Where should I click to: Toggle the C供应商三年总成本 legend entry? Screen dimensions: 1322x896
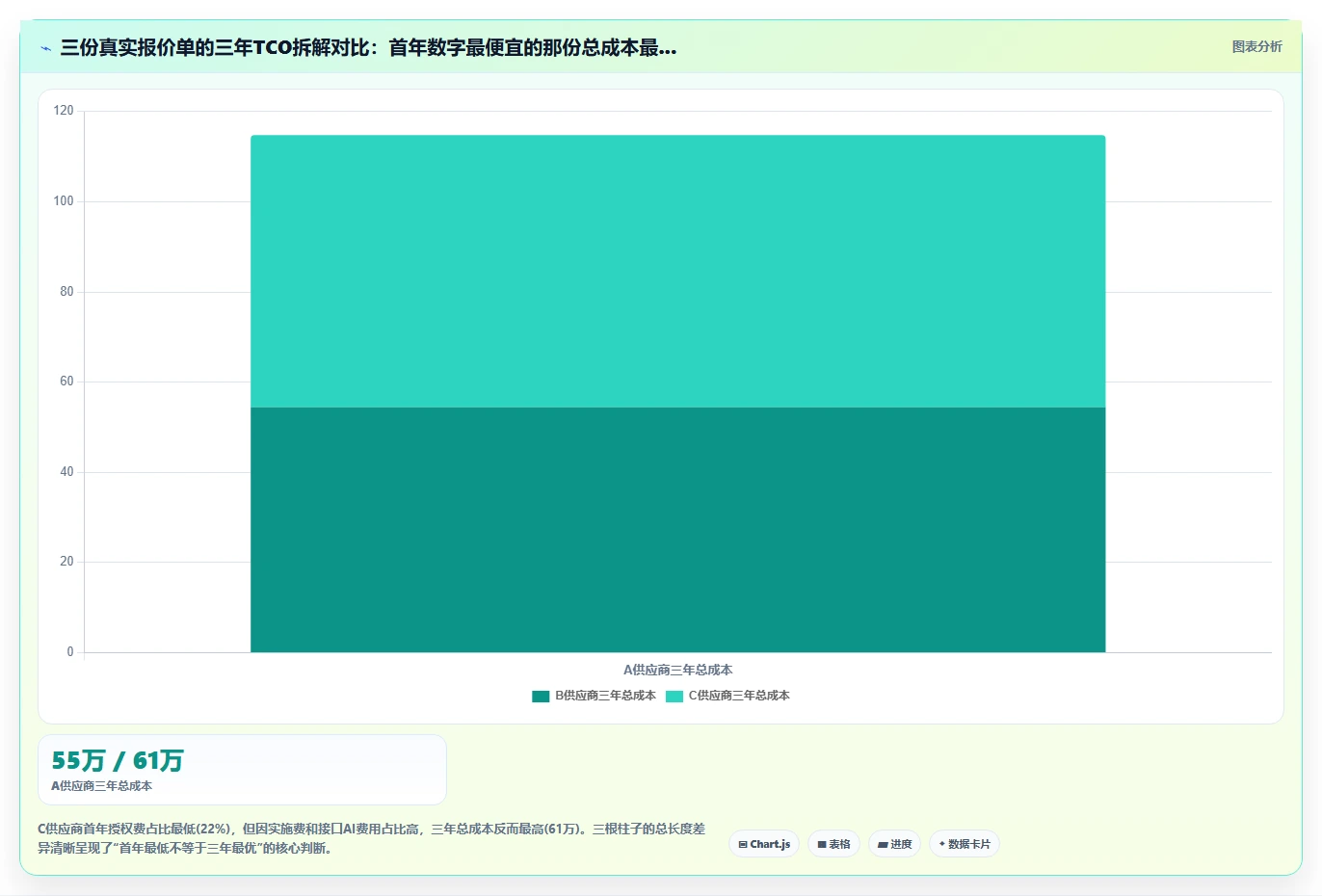[727, 696]
